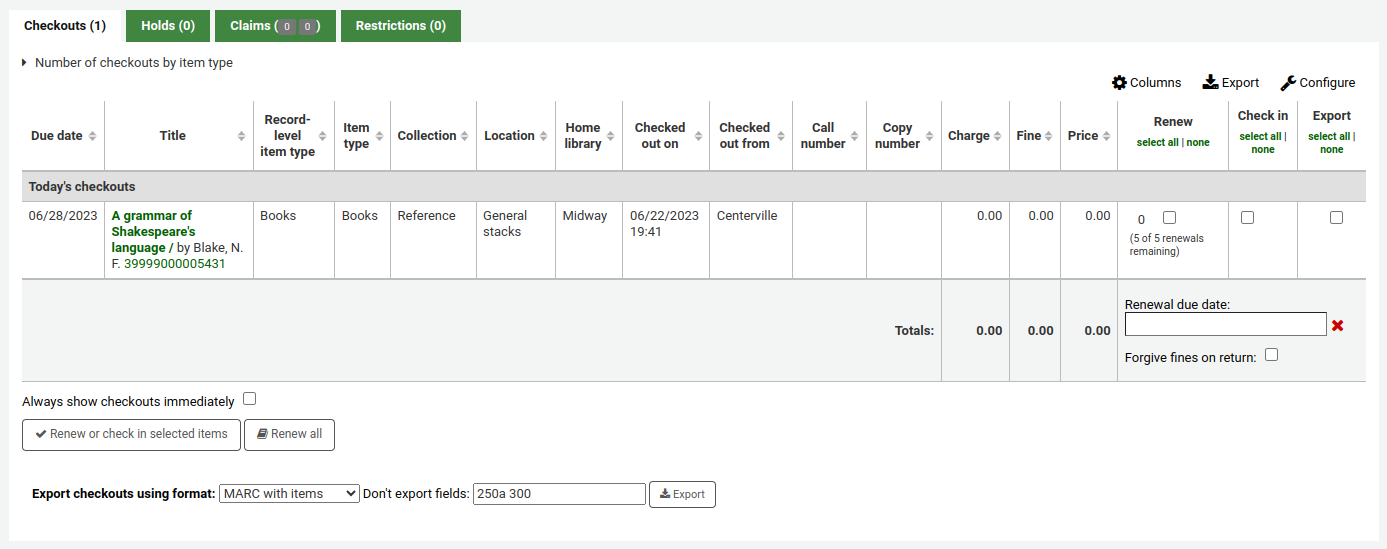Screen dimensions: 1387x549
Task: Tick the Check in checkbox for the item
Action: pos(1247,218)
